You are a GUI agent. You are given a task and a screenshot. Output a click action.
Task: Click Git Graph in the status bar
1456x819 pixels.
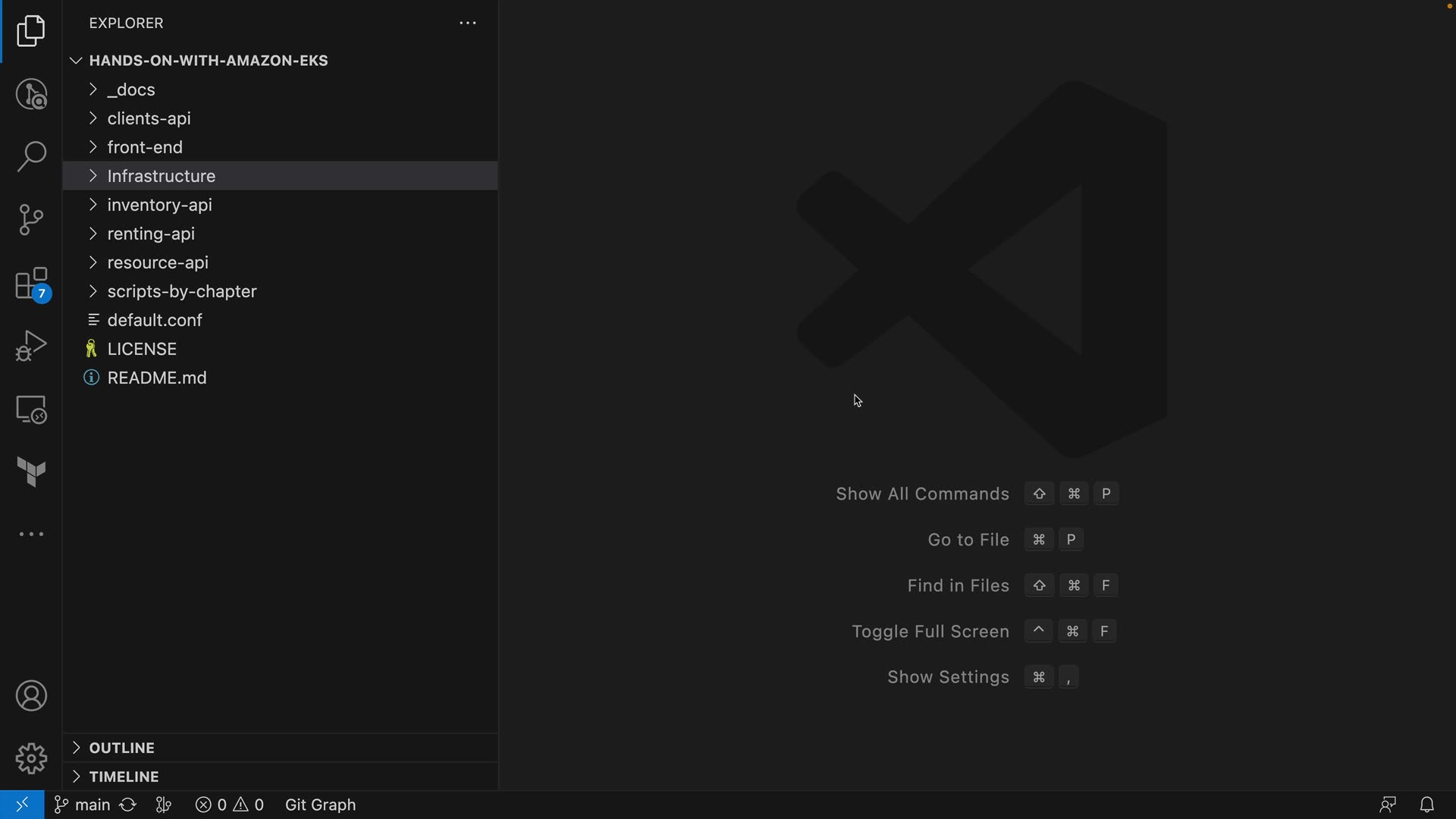click(x=320, y=805)
